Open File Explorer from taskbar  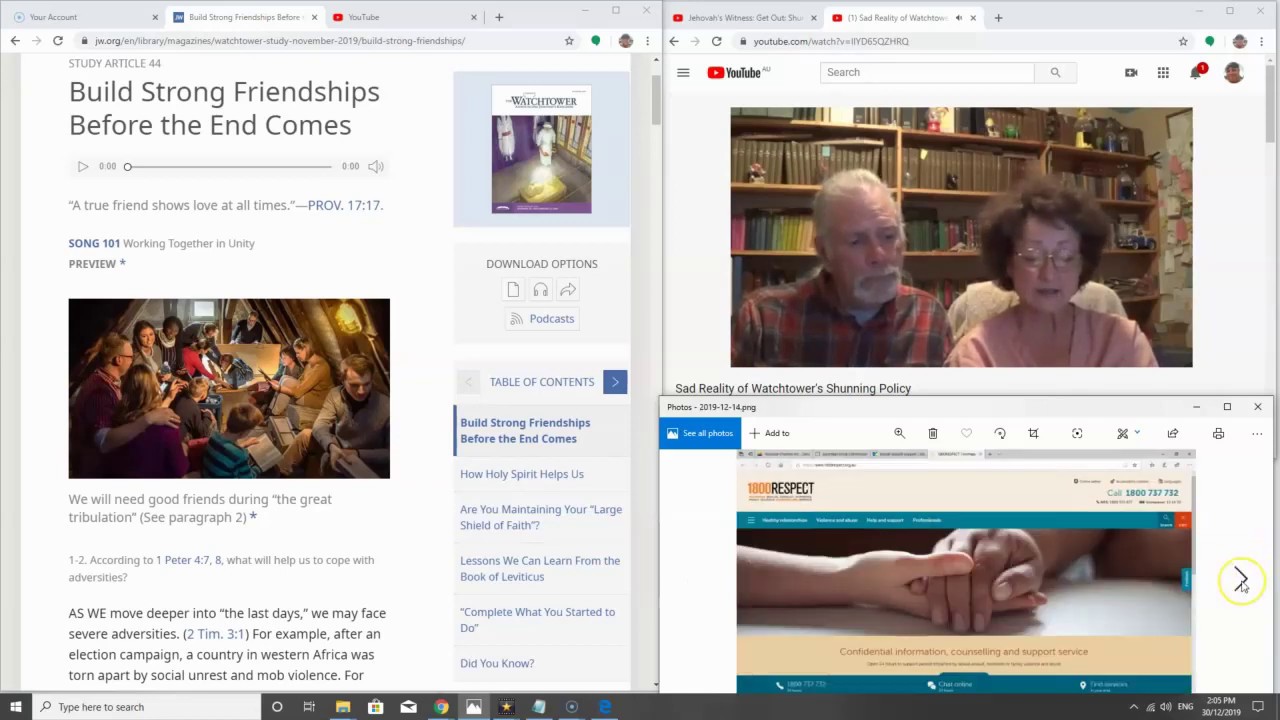click(x=342, y=707)
